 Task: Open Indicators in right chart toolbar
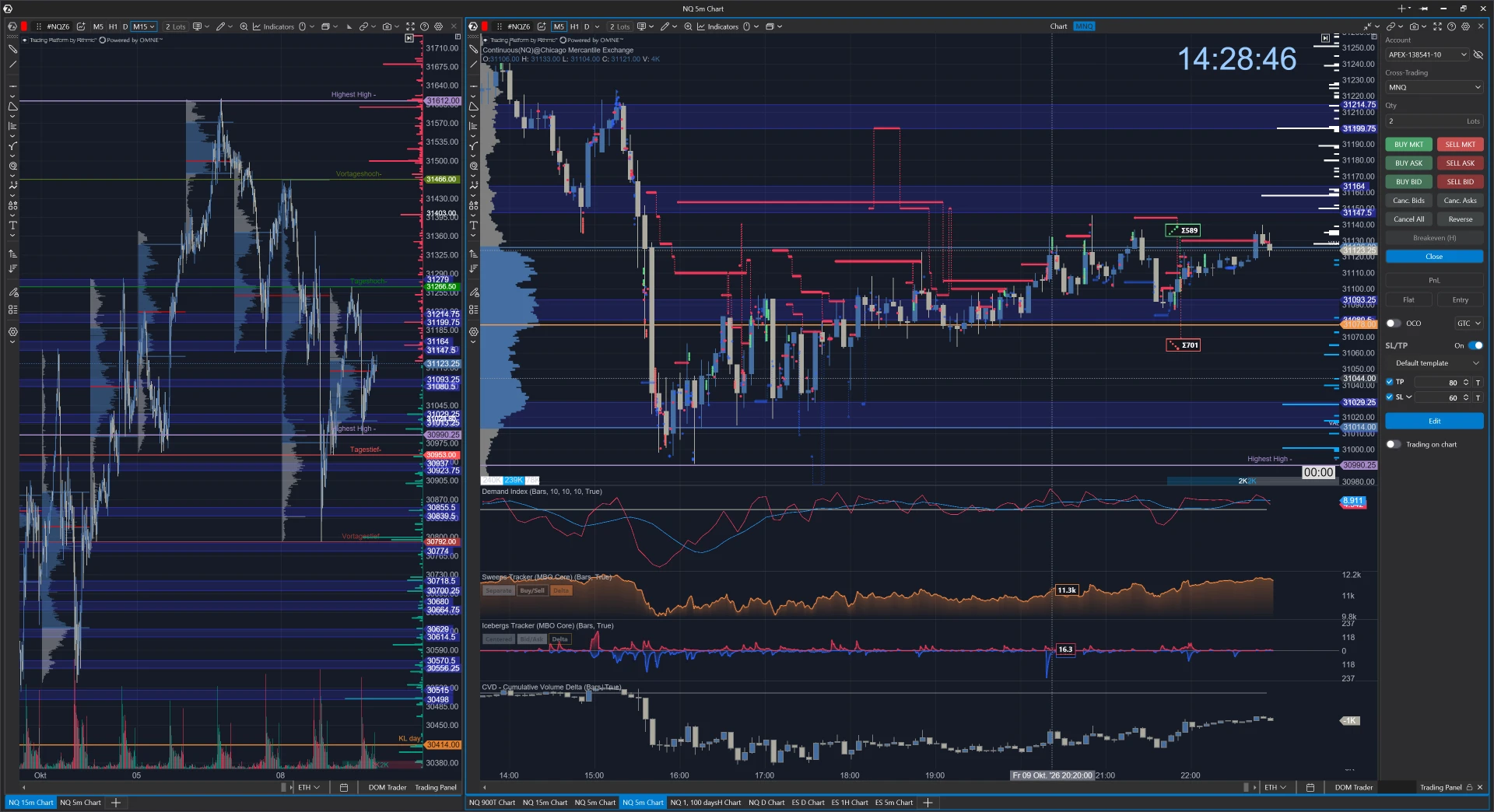tap(717, 26)
